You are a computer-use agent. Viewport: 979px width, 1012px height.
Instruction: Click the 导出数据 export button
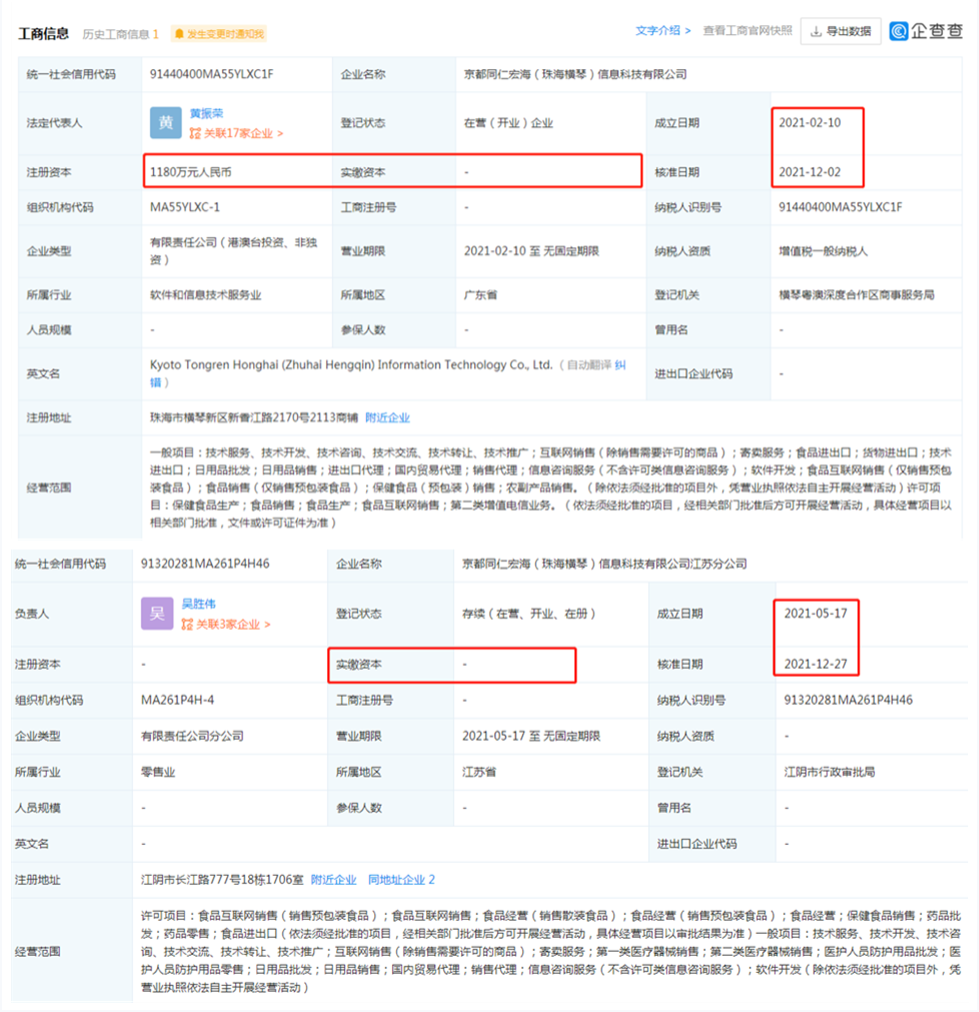pos(843,30)
